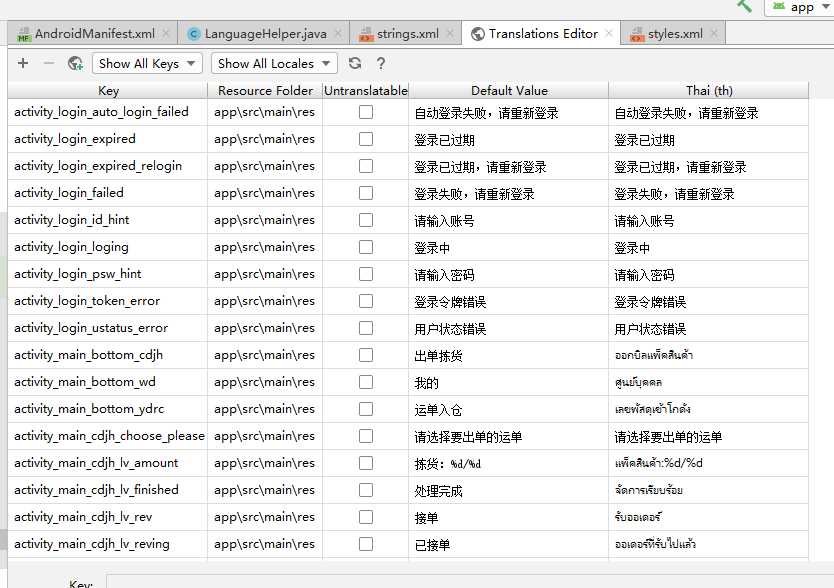834x588 pixels.
Task: Select the activity_login_failed key cell
Action: [108, 193]
